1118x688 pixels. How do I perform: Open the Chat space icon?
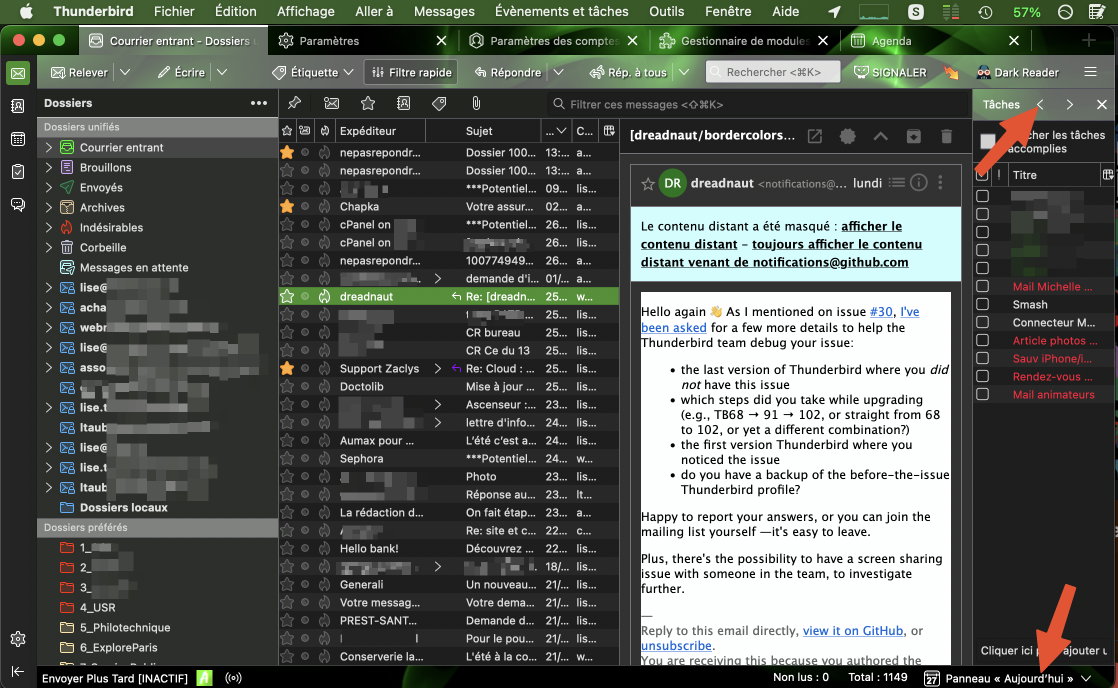click(x=17, y=204)
